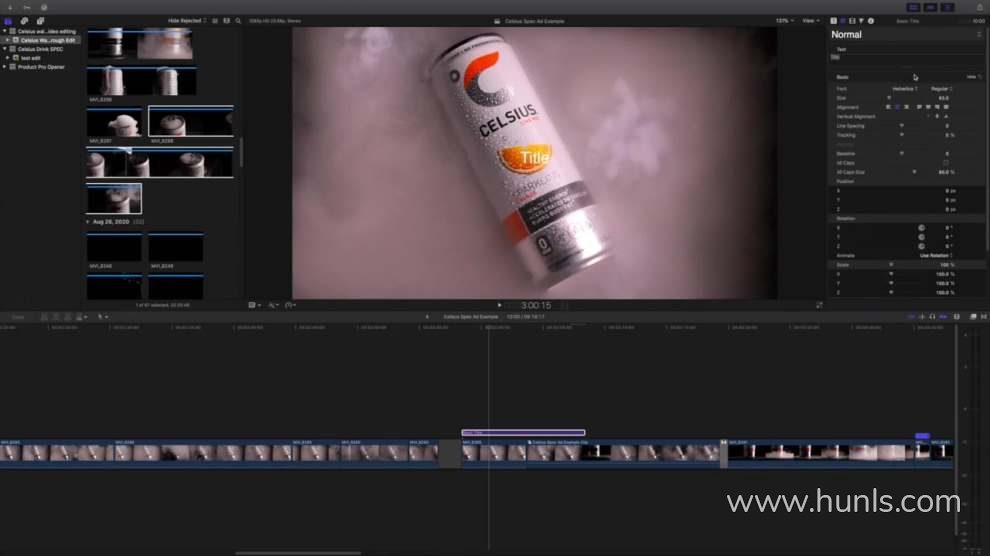990x556 pixels.
Task: Toggle timeline skimming icon
Action: pyautogui.click(x=911, y=317)
